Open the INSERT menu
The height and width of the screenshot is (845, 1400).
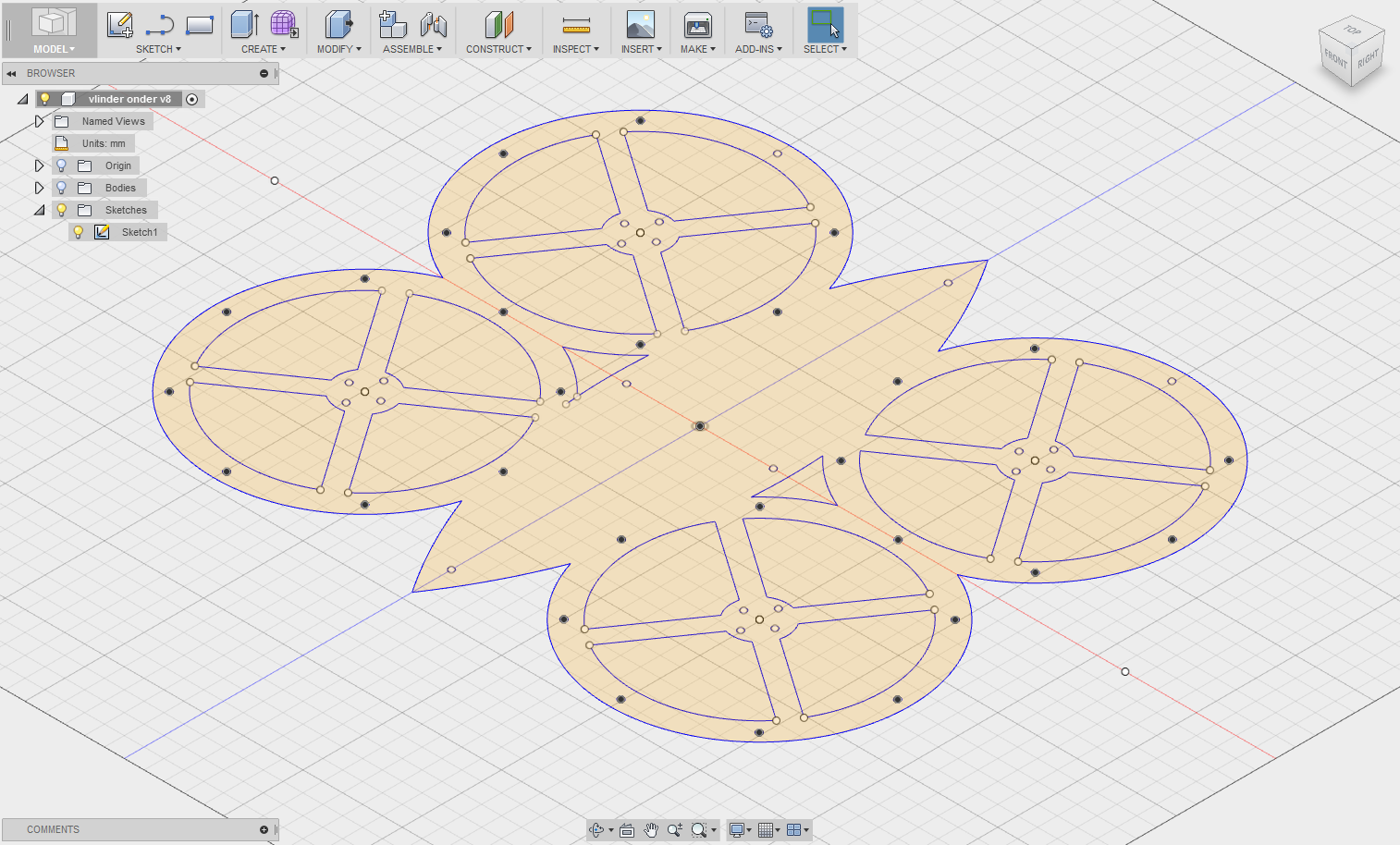coord(641,49)
